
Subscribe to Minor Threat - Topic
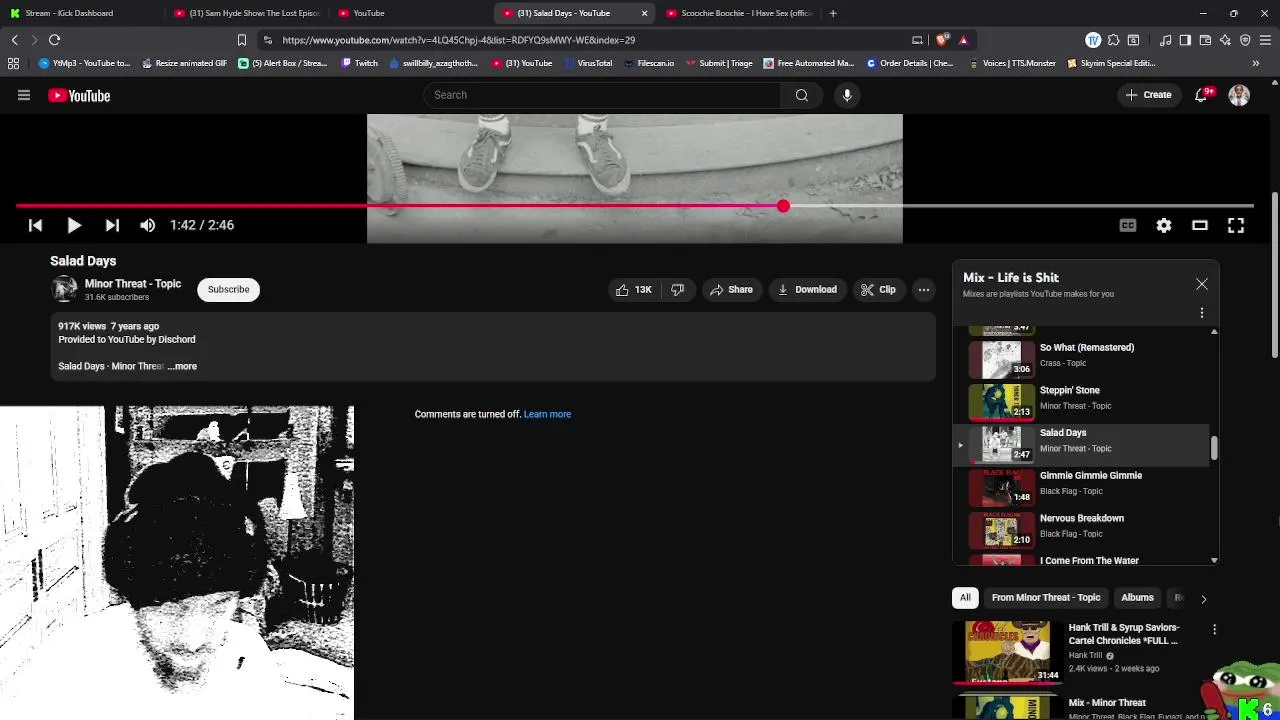(x=228, y=289)
